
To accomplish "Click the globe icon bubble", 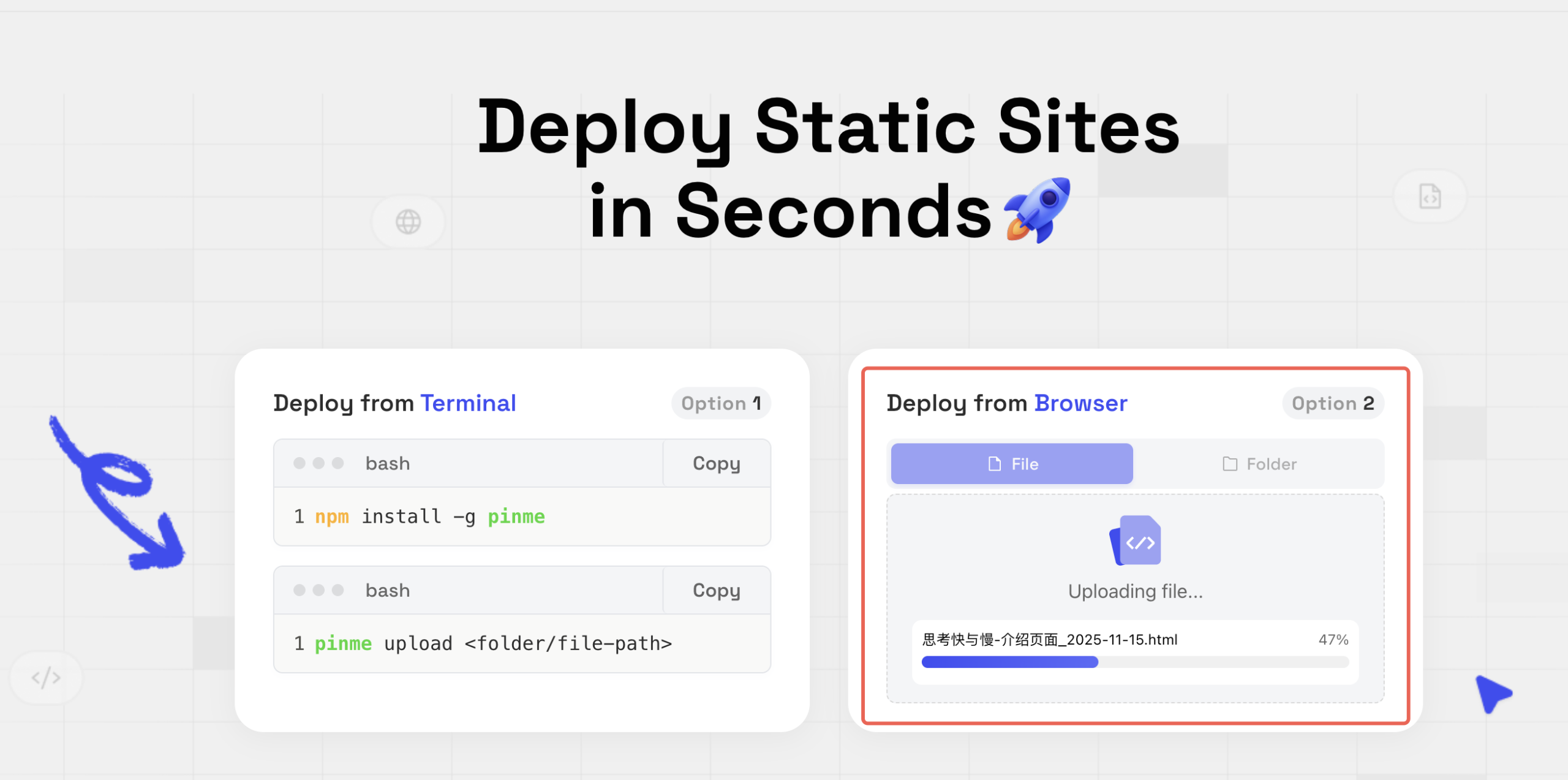I will point(408,222).
